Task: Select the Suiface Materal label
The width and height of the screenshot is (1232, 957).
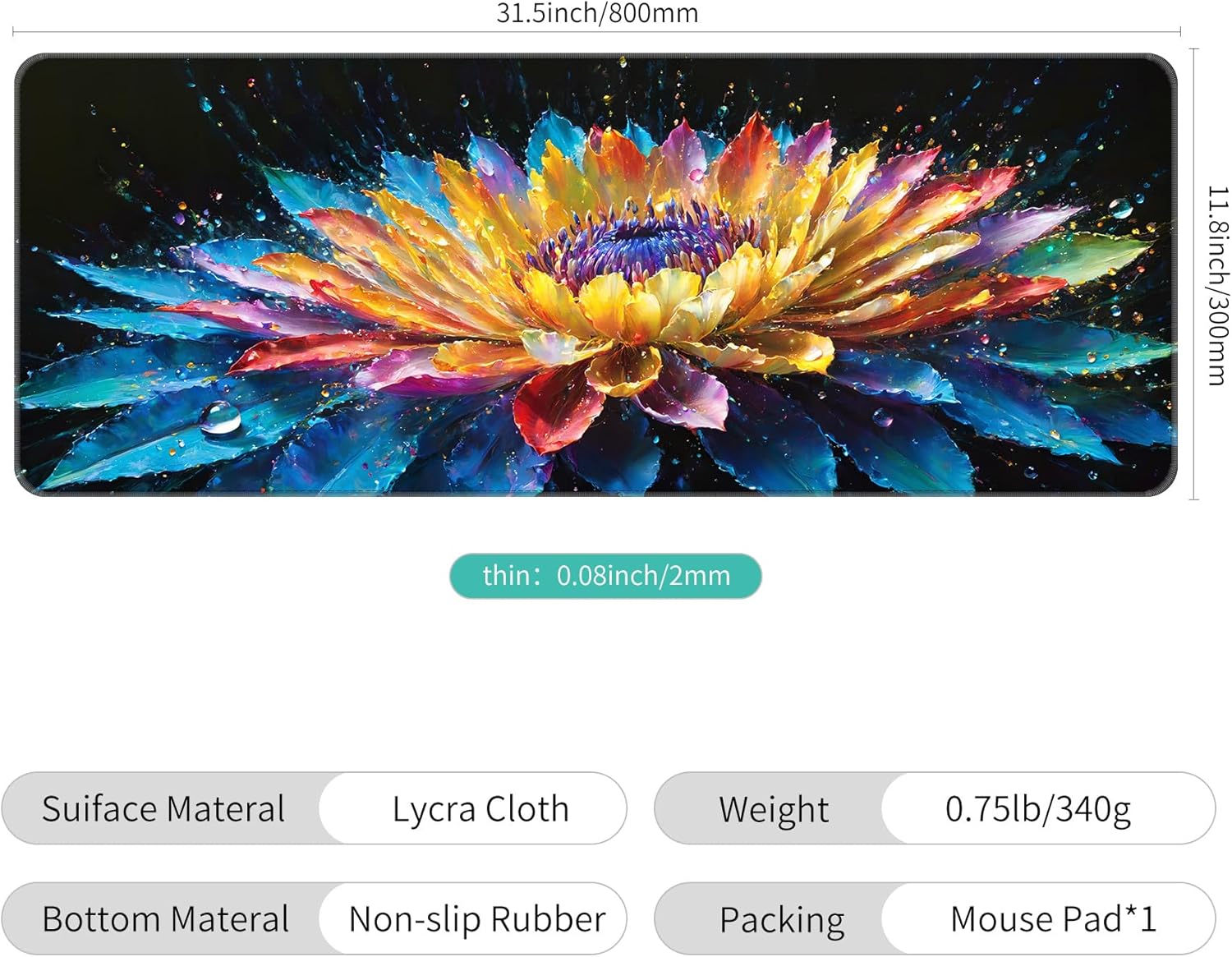Action: pyautogui.click(x=163, y=809)
